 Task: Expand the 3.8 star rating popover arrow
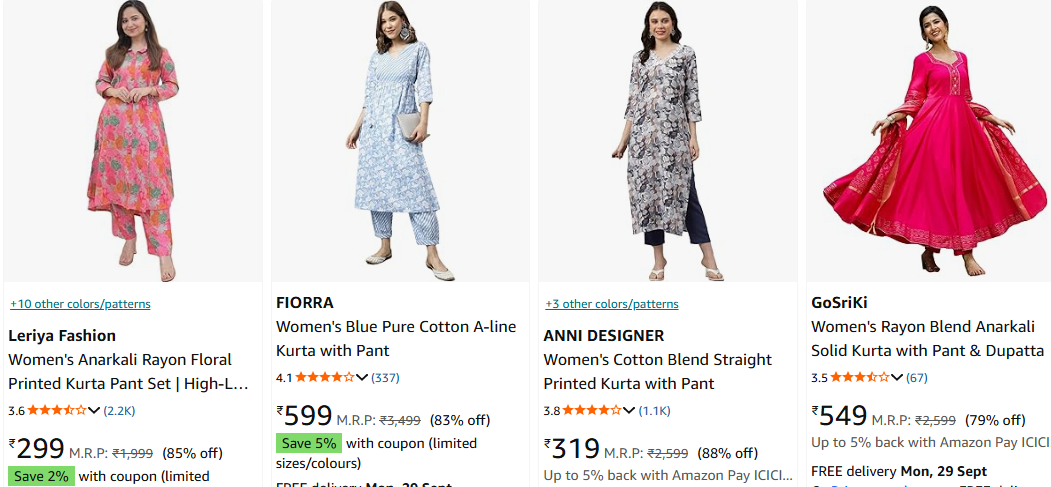click(627, 410)
